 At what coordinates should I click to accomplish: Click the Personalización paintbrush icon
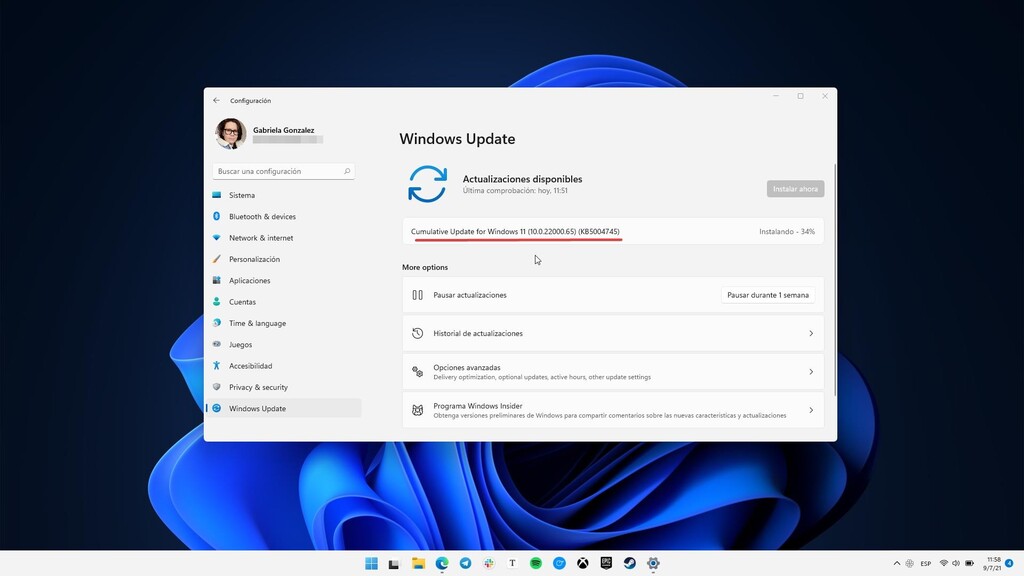[x=217, y=259]
